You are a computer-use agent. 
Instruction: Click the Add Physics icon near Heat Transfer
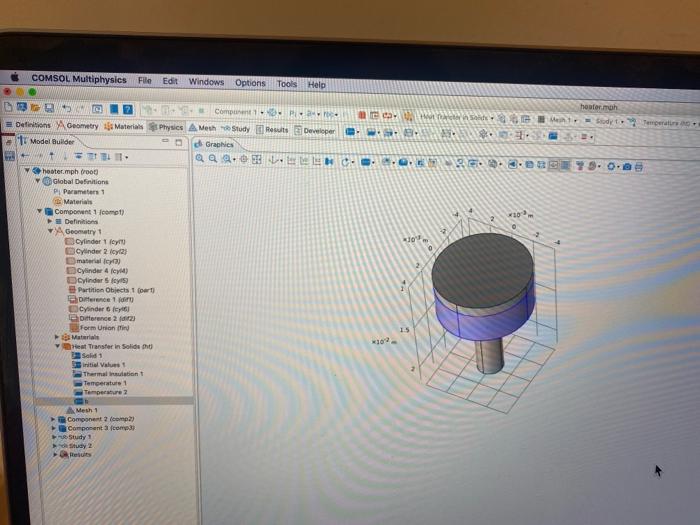point(502,118)
